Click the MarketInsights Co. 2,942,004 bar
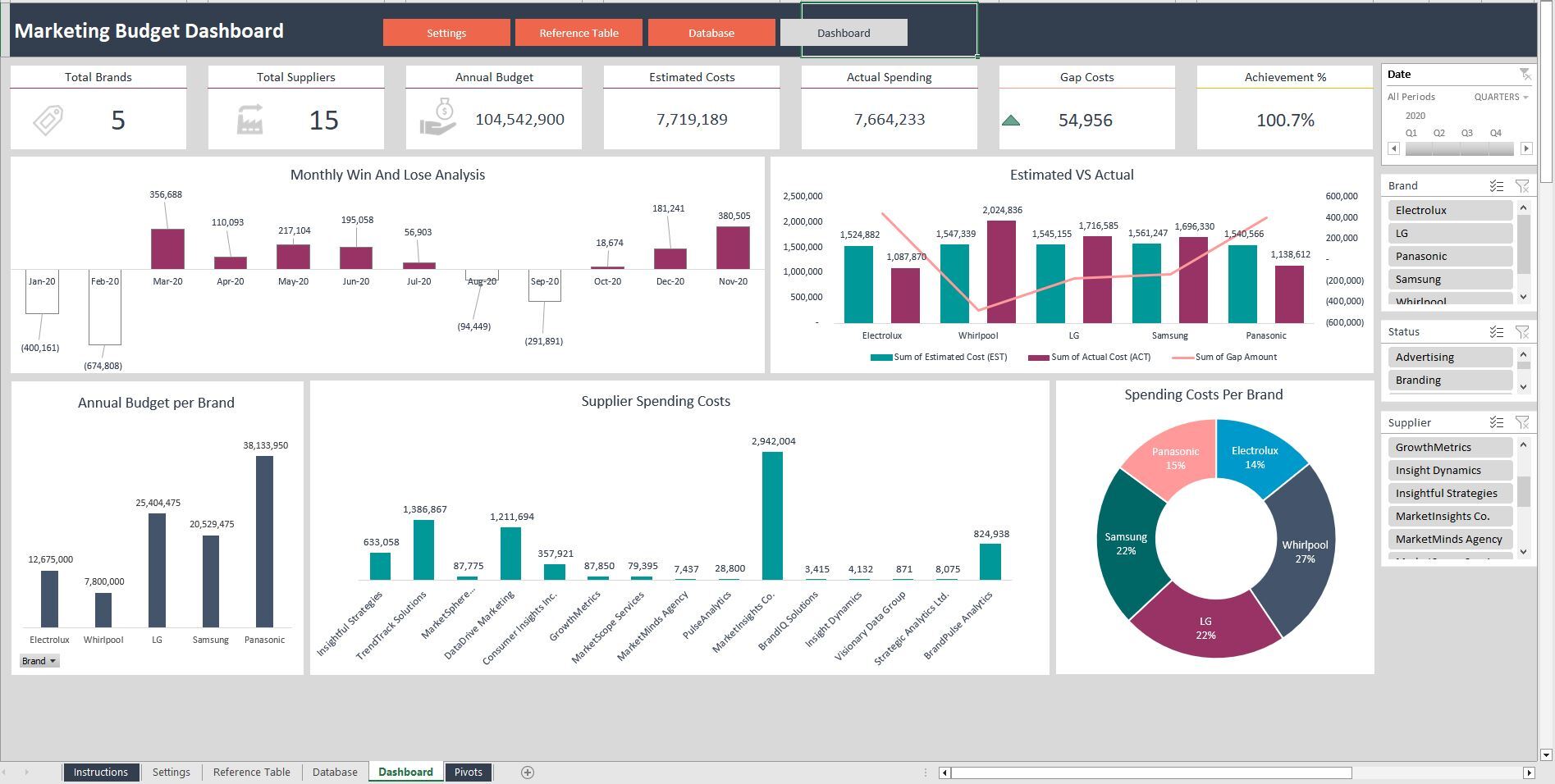 772,516
